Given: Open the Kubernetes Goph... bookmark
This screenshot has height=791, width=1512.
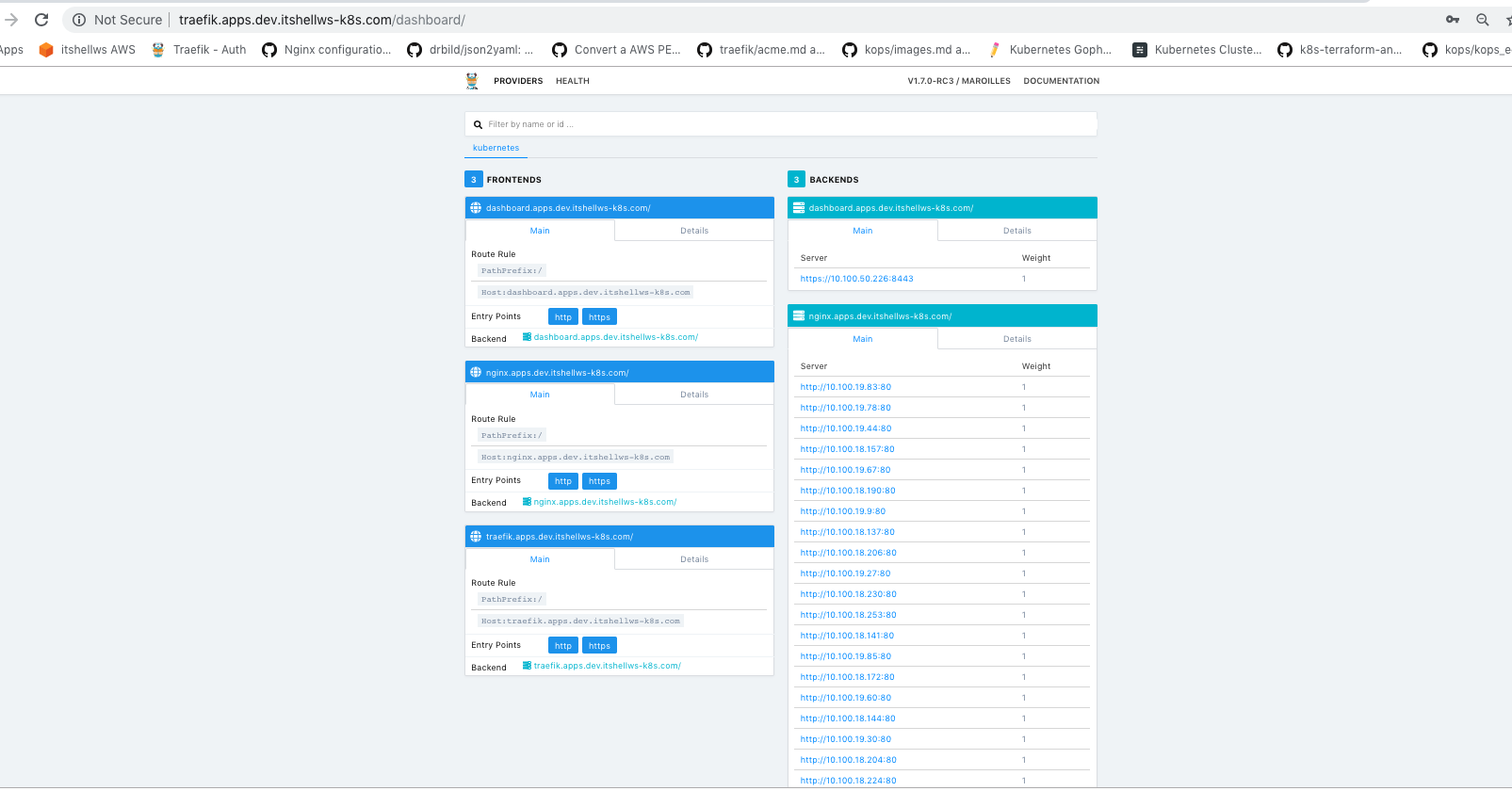Looking at the screenshot, I should point(1049,50).
